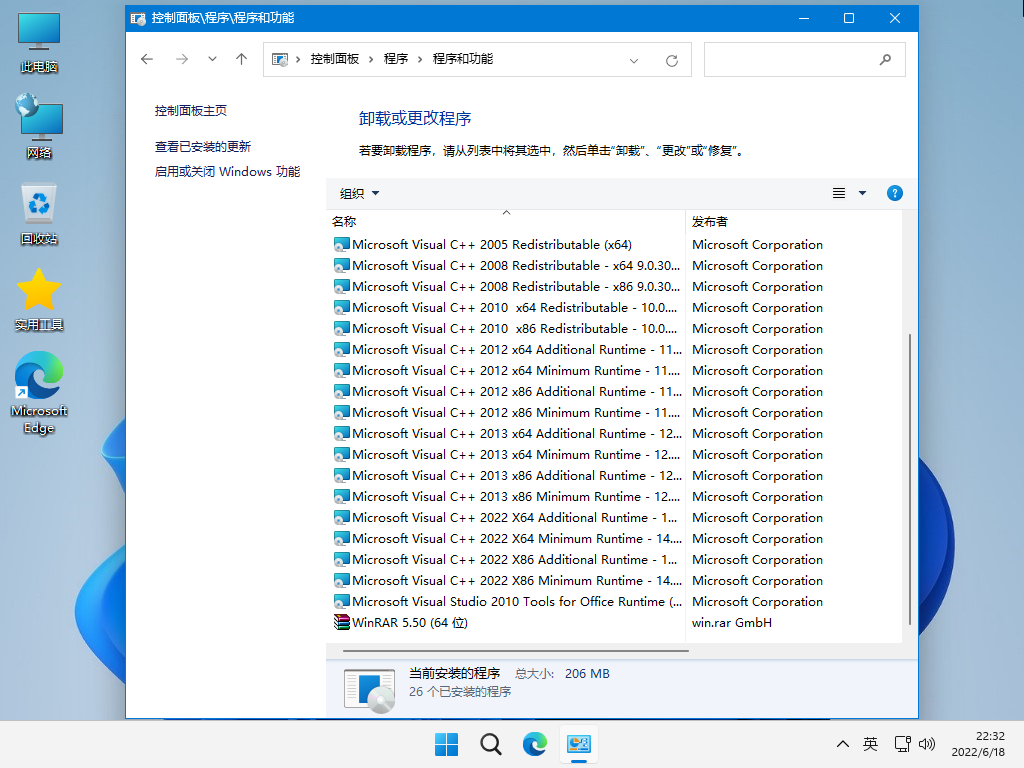Open the blue help question mark
The image size is (1024, 768).
pyautogui.click(x=895, y=193)
